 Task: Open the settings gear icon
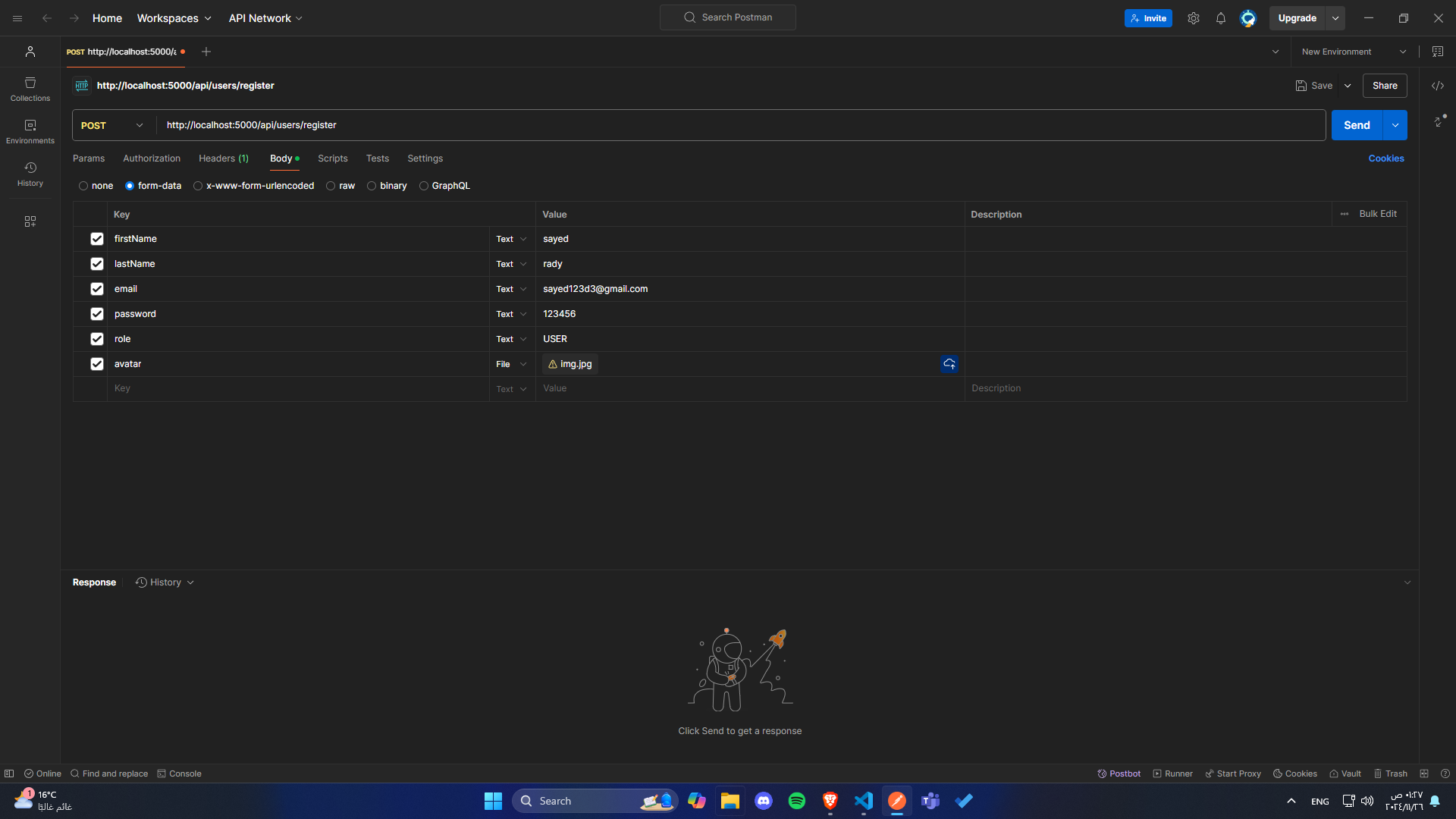pos(1193,18)
